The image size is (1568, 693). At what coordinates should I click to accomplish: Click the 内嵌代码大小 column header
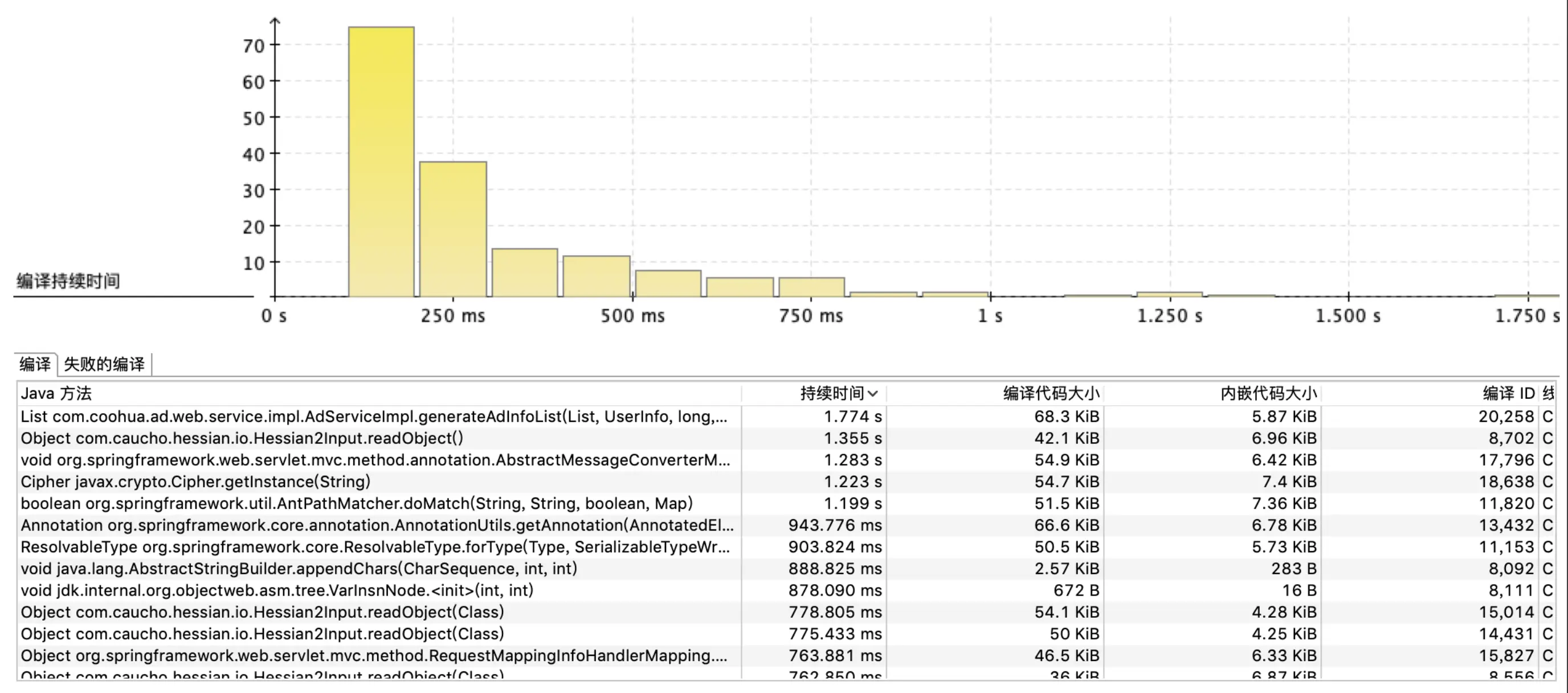point(1268,393)
